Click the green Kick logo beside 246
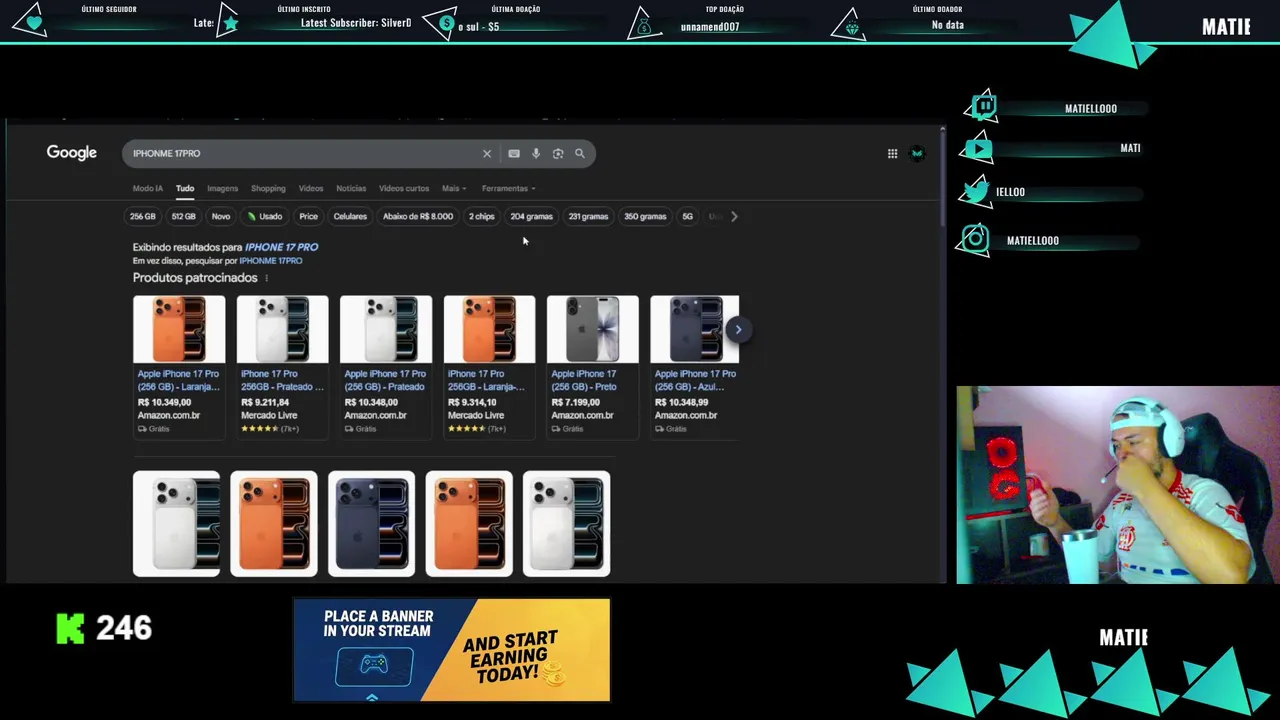Image resolution: width=1280 pixels, height=720 pixels. 70,628
